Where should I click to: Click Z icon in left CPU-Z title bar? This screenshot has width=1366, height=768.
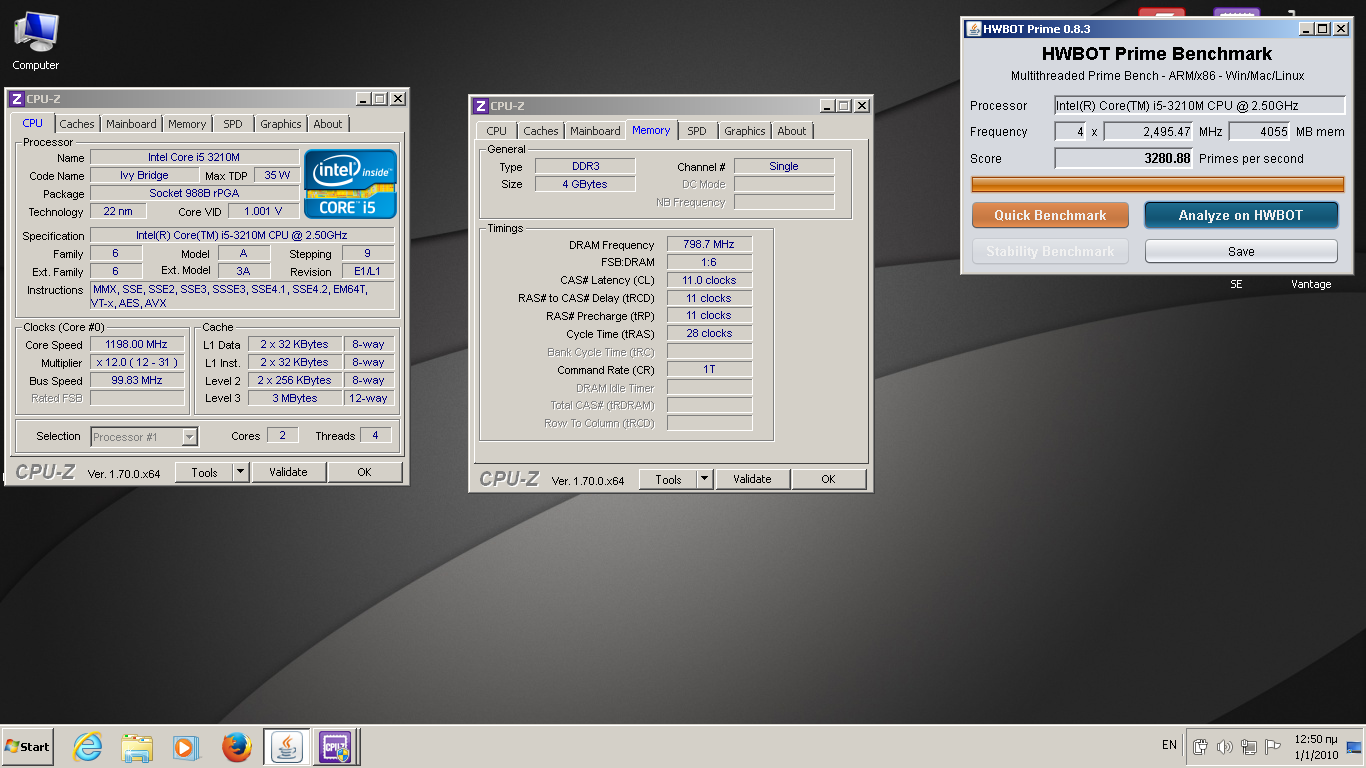(x=16, y=99)
